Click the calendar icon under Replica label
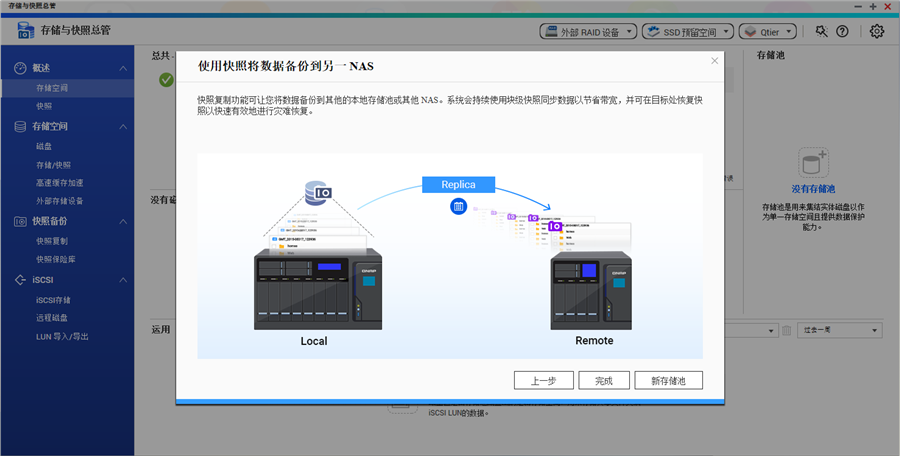Screen dimensions: 900x456 (458, 206)
